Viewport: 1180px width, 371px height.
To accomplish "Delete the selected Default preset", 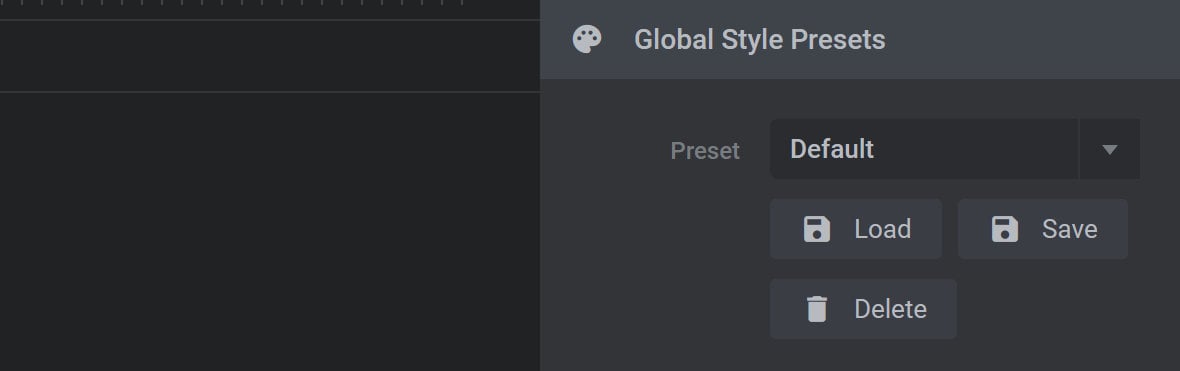I will 863,309.
